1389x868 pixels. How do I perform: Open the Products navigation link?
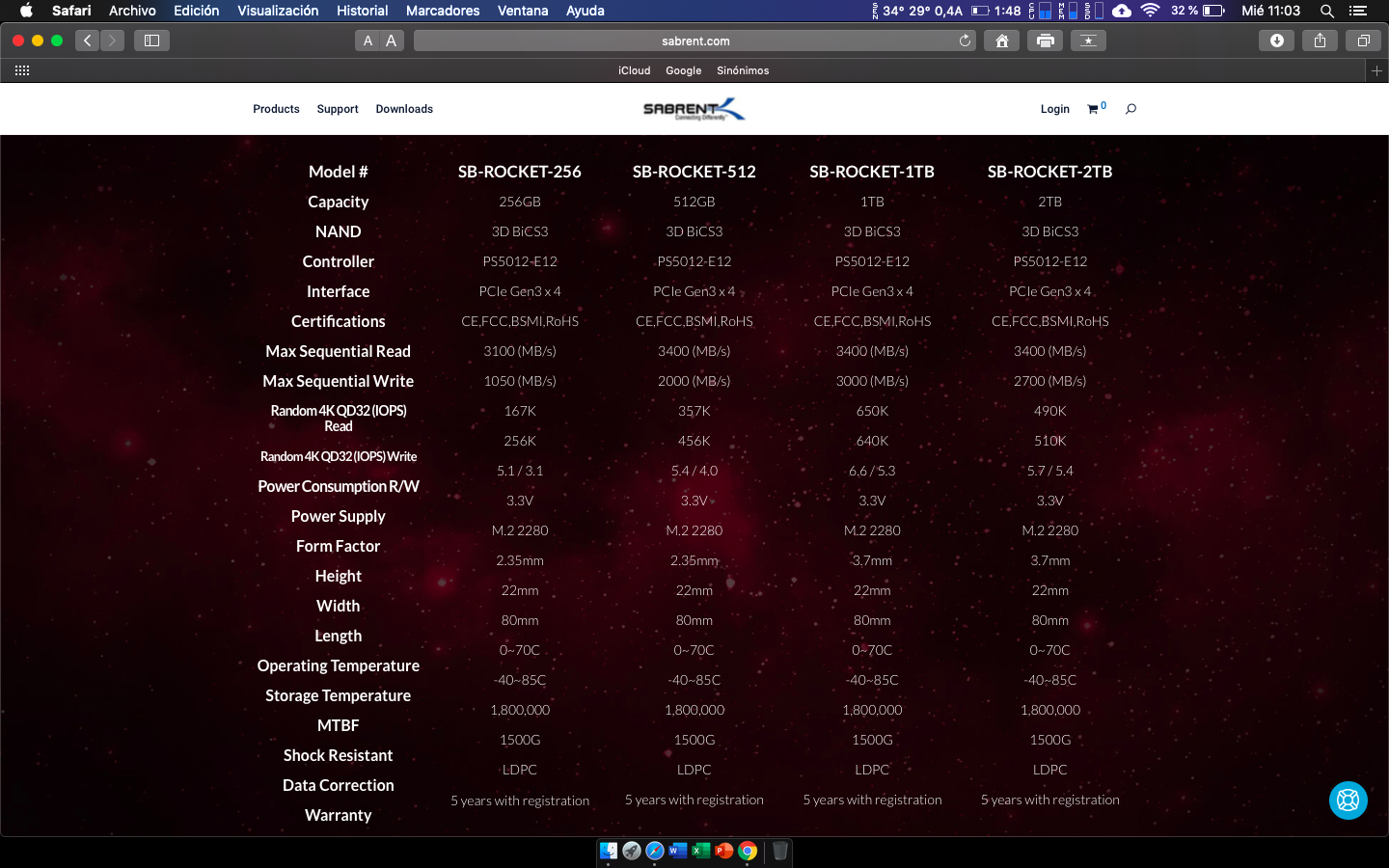(x=276, y=109)
